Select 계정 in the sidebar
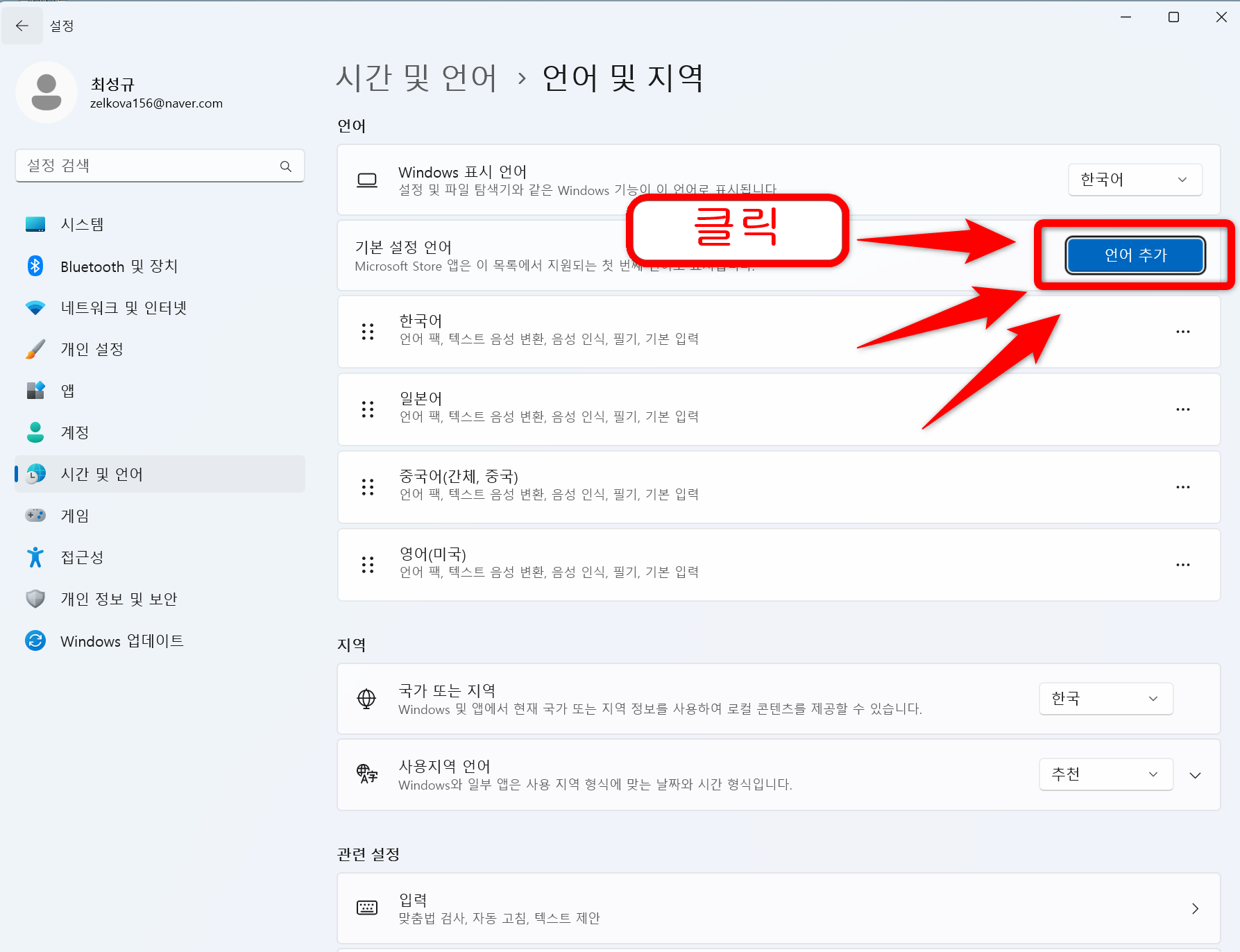 pos(160,432)
